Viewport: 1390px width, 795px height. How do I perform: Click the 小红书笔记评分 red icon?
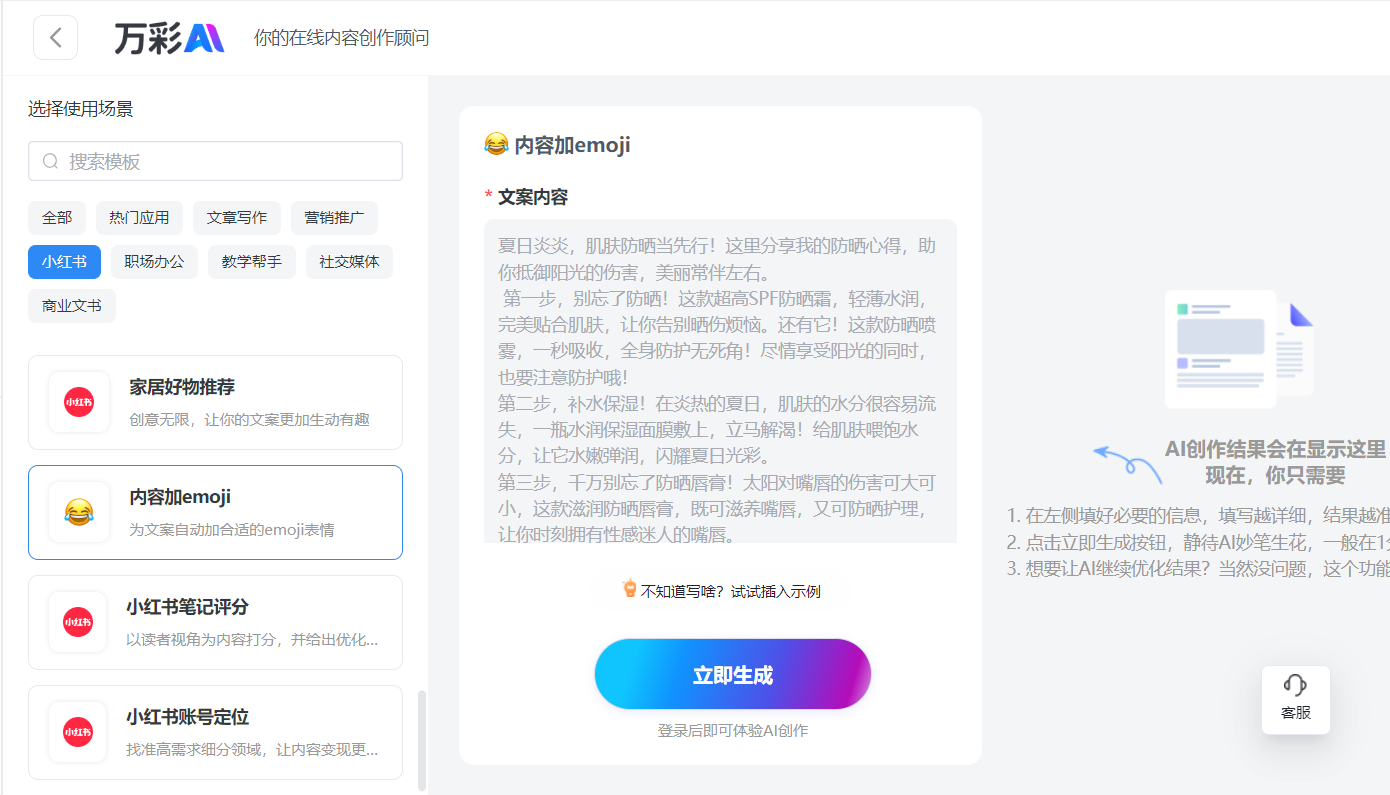[x=78, y=622]
